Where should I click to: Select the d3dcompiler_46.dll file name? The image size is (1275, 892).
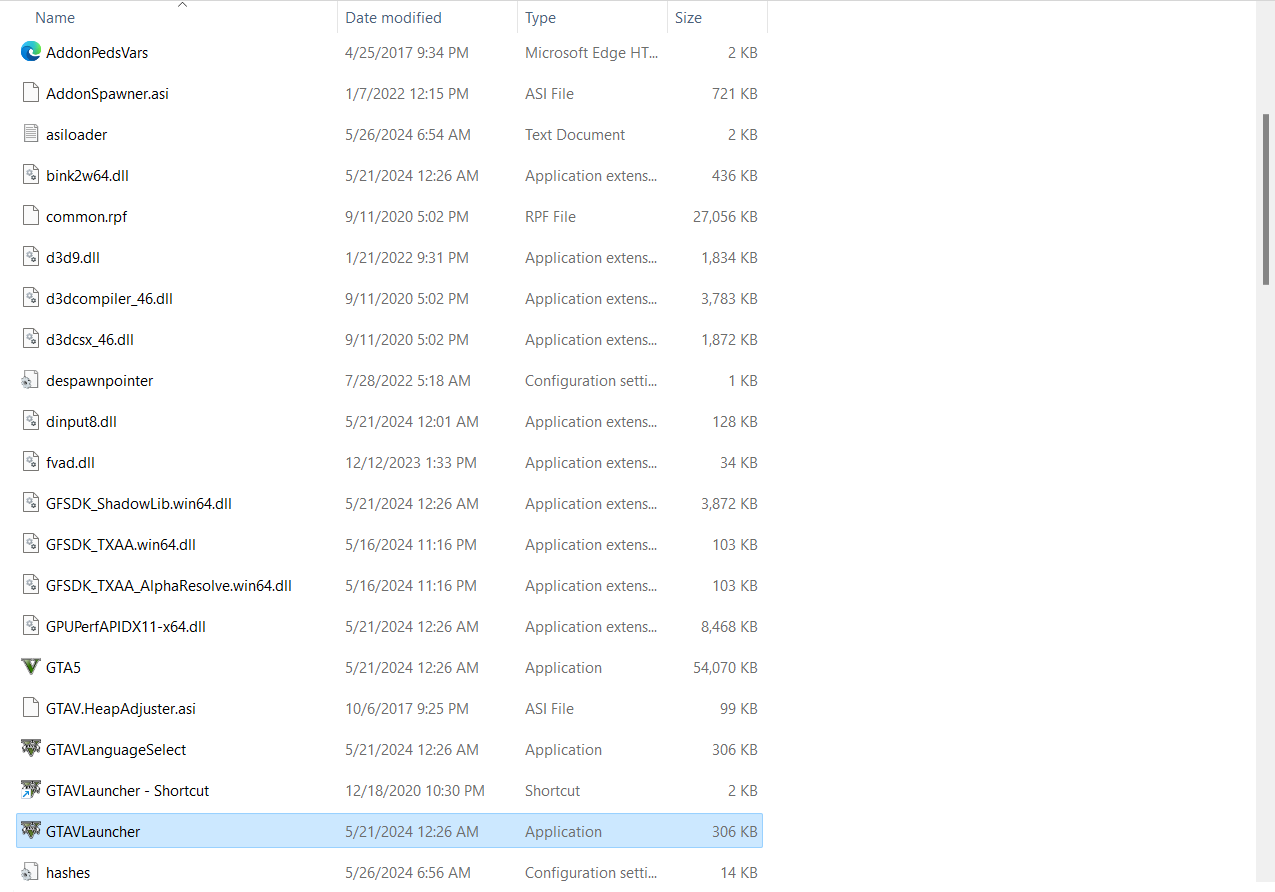tap(109, 298)
